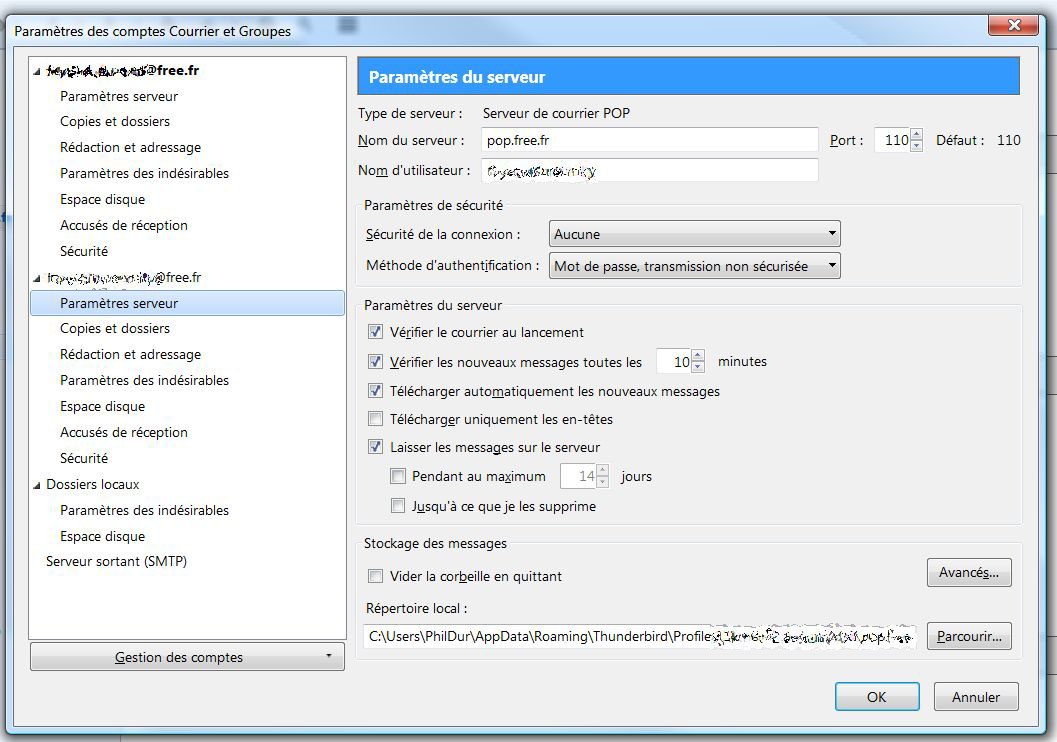This screenshot has height=742, width=1057.
Task: Select first account's Espace disque
Action: [x=102, y=199]
